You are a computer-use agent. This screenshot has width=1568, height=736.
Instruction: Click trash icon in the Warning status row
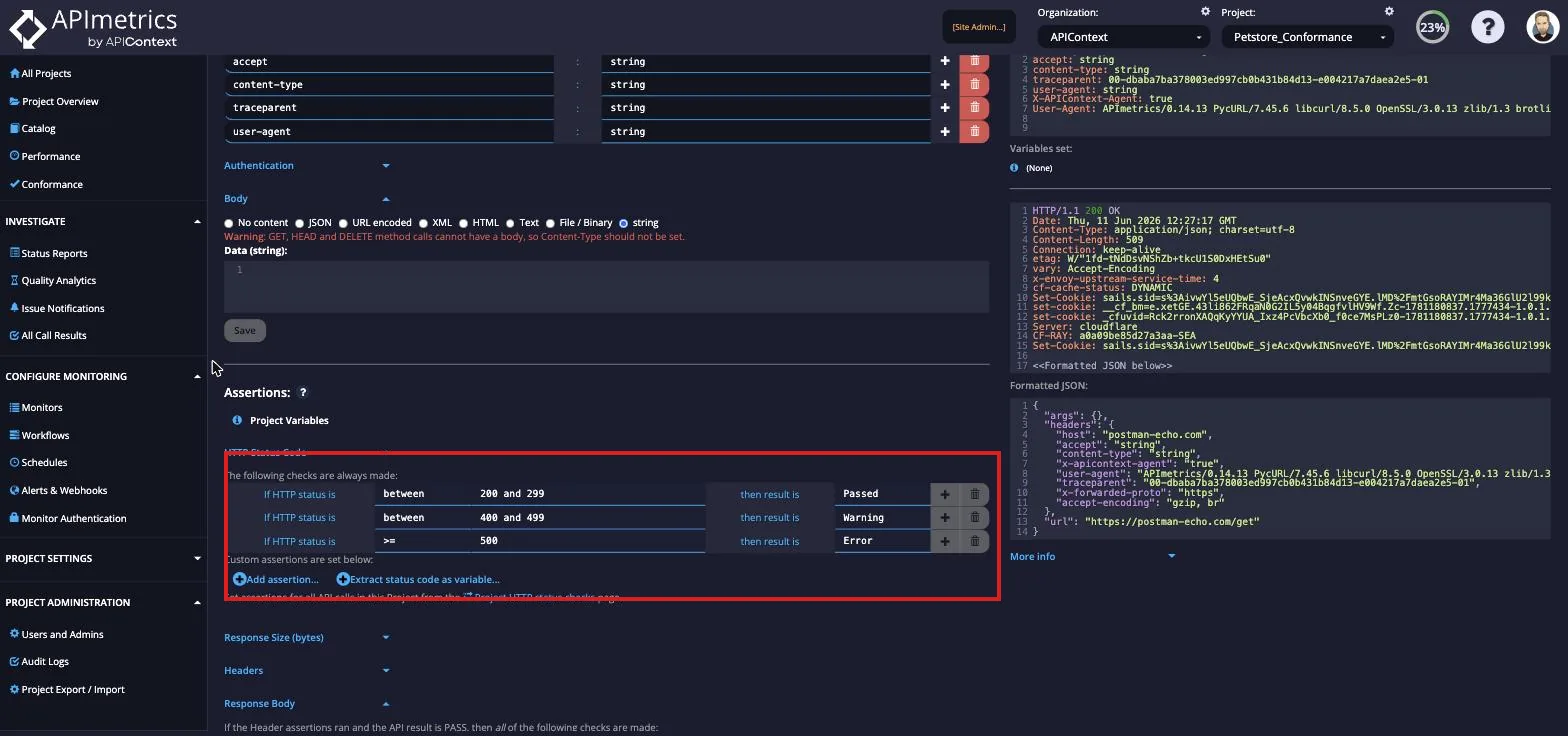point(975,517)
